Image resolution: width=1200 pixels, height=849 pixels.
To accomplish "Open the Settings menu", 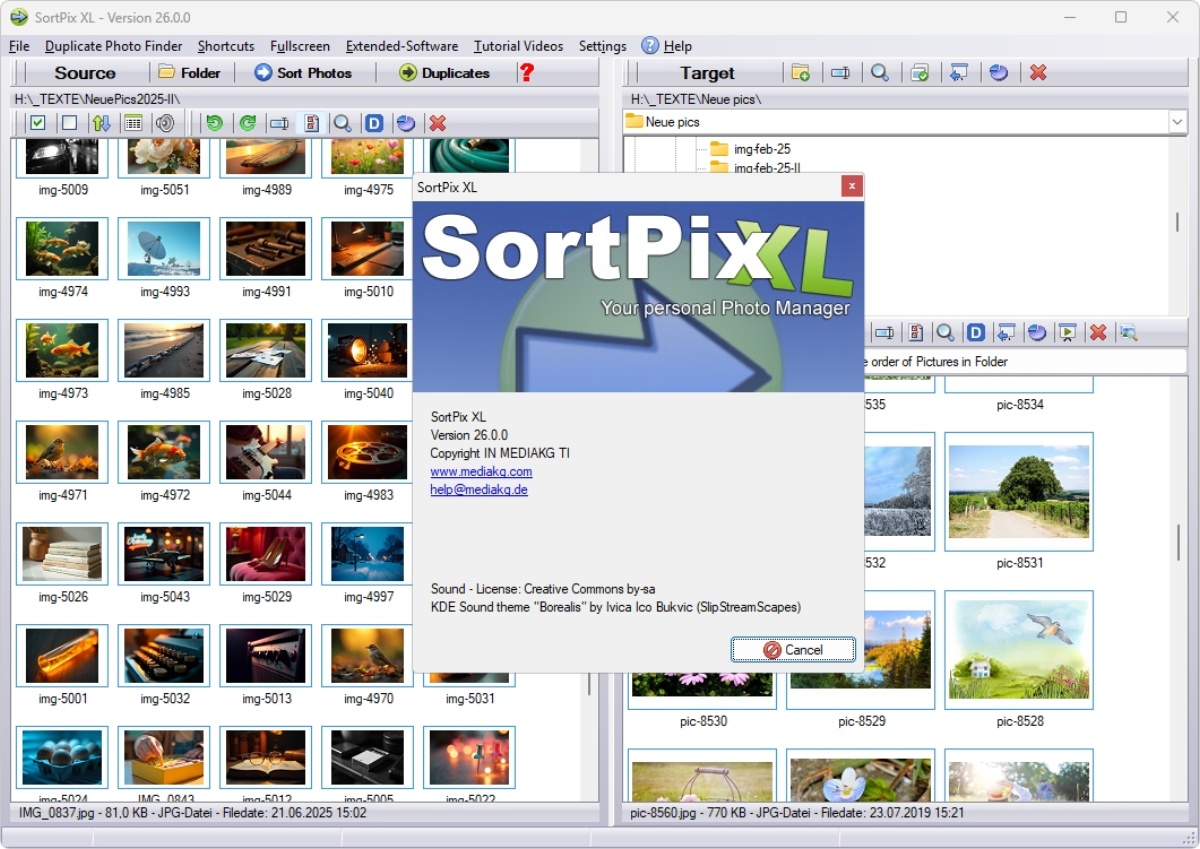I will (x=603, y=46).
